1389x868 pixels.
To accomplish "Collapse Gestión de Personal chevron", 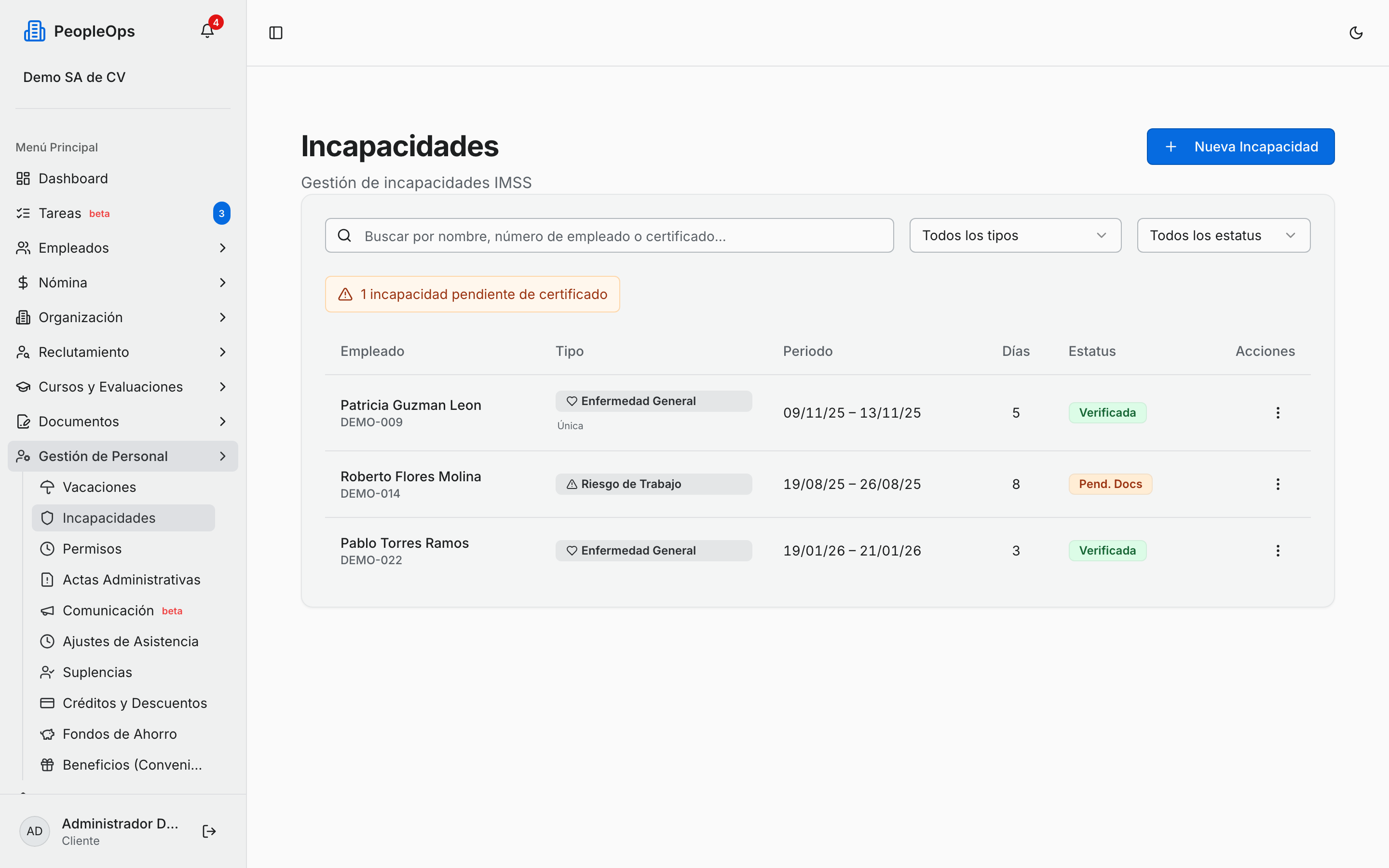I will pyautogui.click(x=223, y=456).
